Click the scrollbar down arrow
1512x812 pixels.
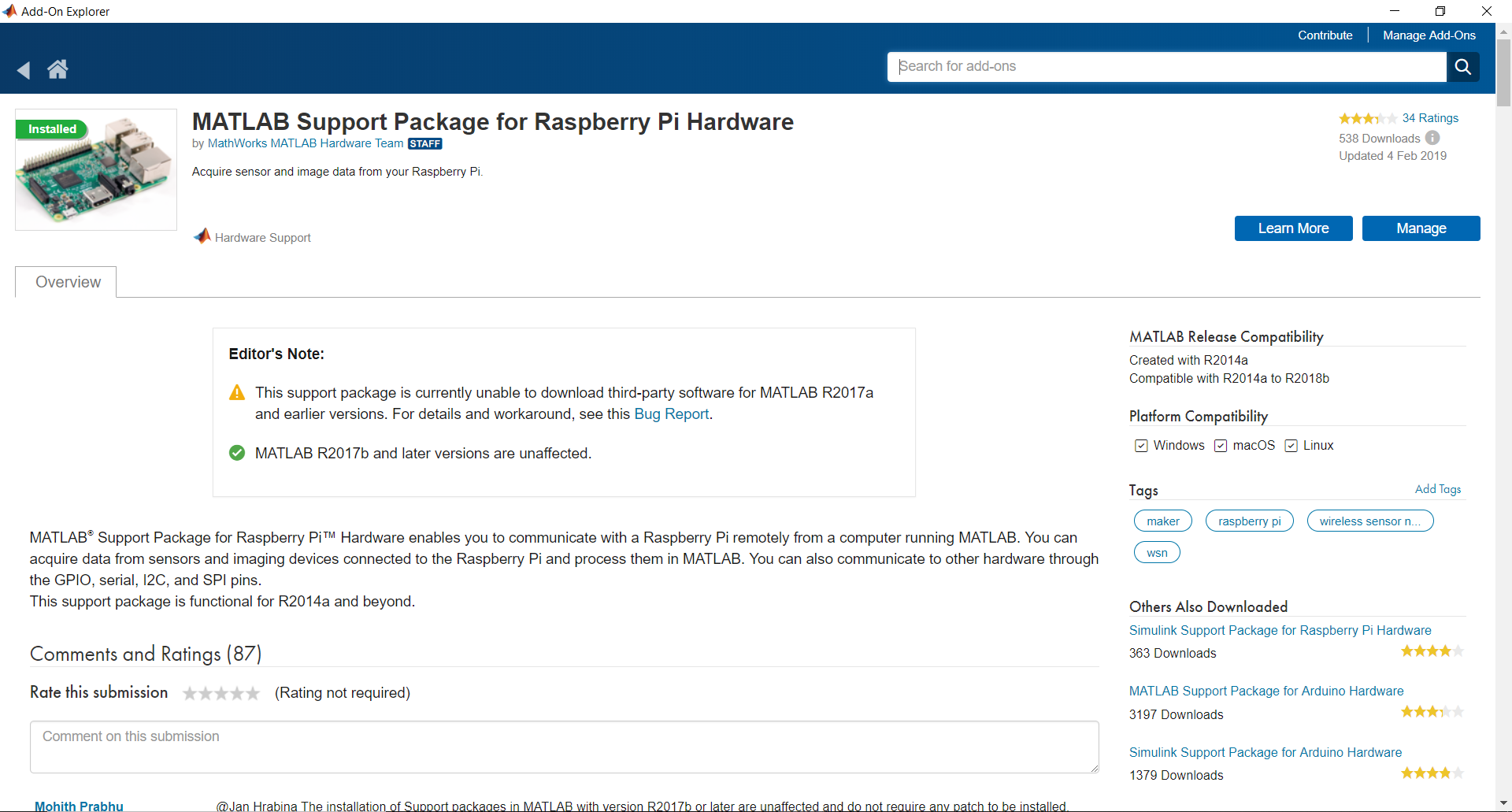point(1503,804)
